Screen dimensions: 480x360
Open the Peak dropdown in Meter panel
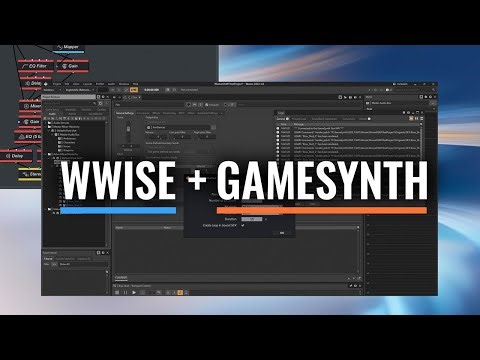pos(401,109)
